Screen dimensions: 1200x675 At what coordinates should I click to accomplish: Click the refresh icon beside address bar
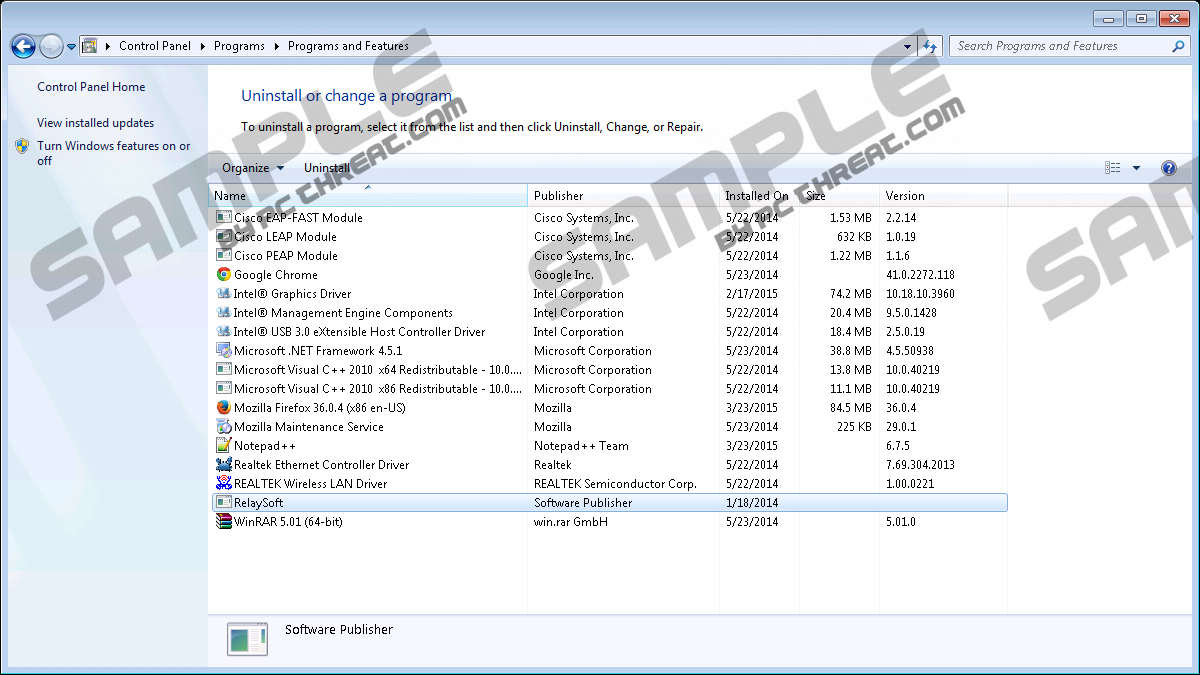click(931, 46)
